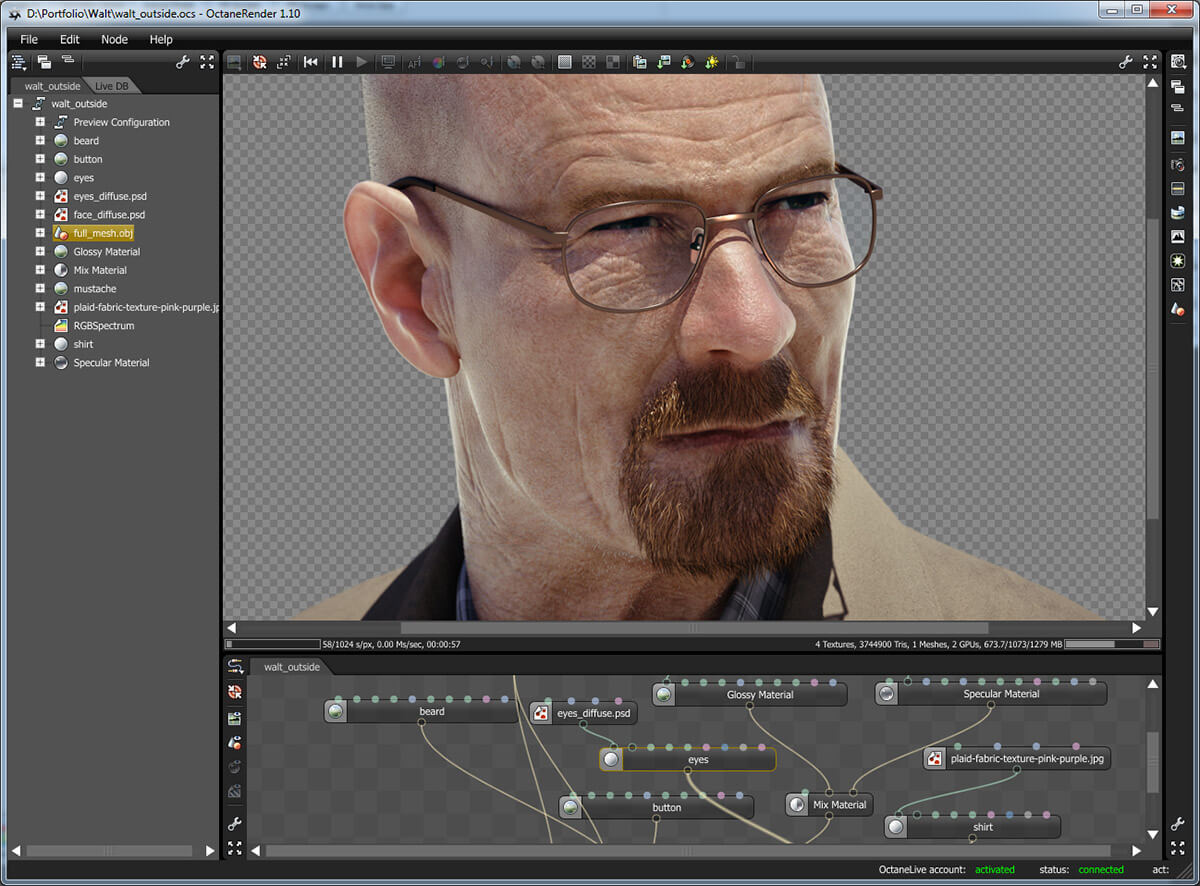The height and width of the screenshot is (886, 1200).
Task: Expand the Preview Configuration tree item
Action: 40,122
